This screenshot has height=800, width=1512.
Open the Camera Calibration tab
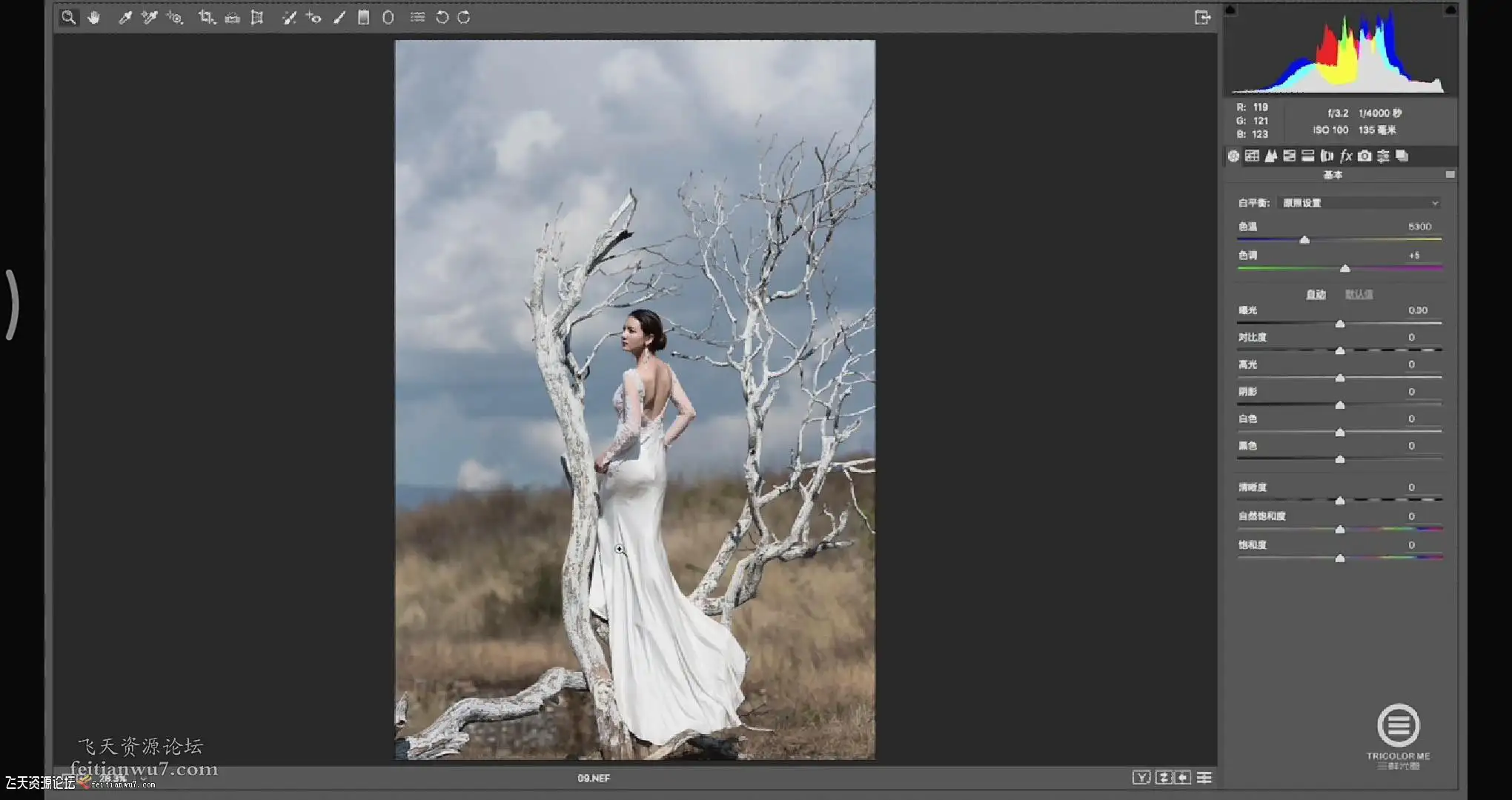click(x=1365, y=156)
